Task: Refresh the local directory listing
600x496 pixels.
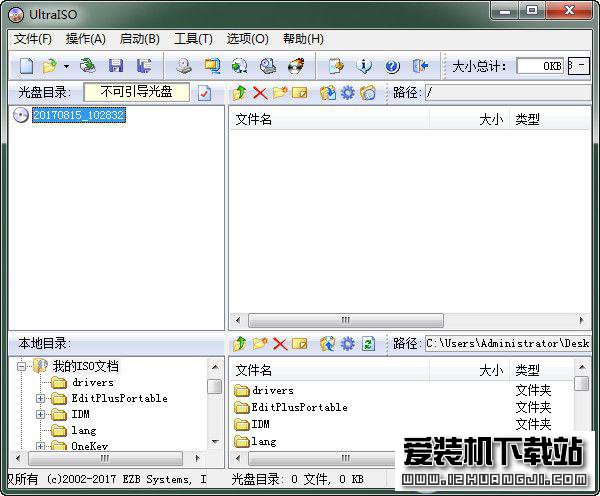Action: tap(368, 344)
